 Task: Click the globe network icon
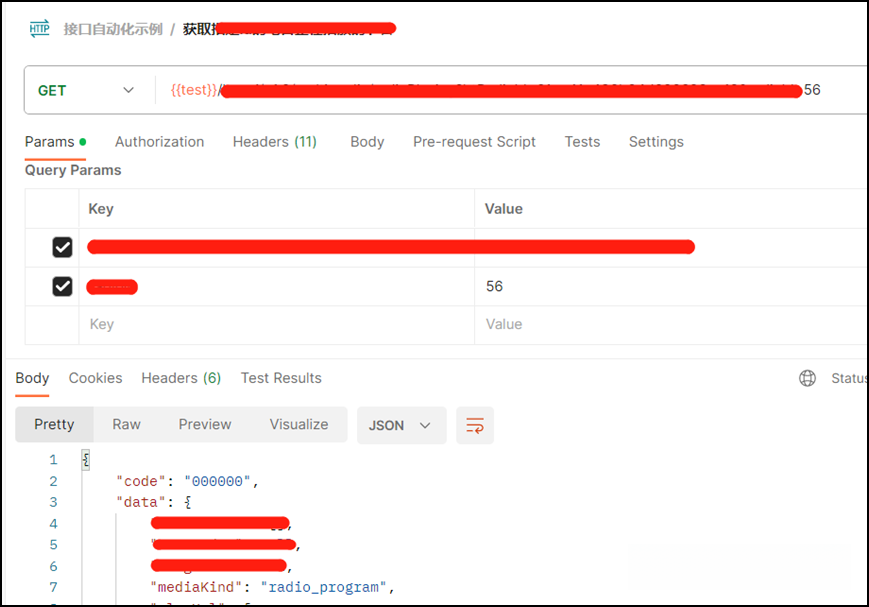[x=807, y=378]
